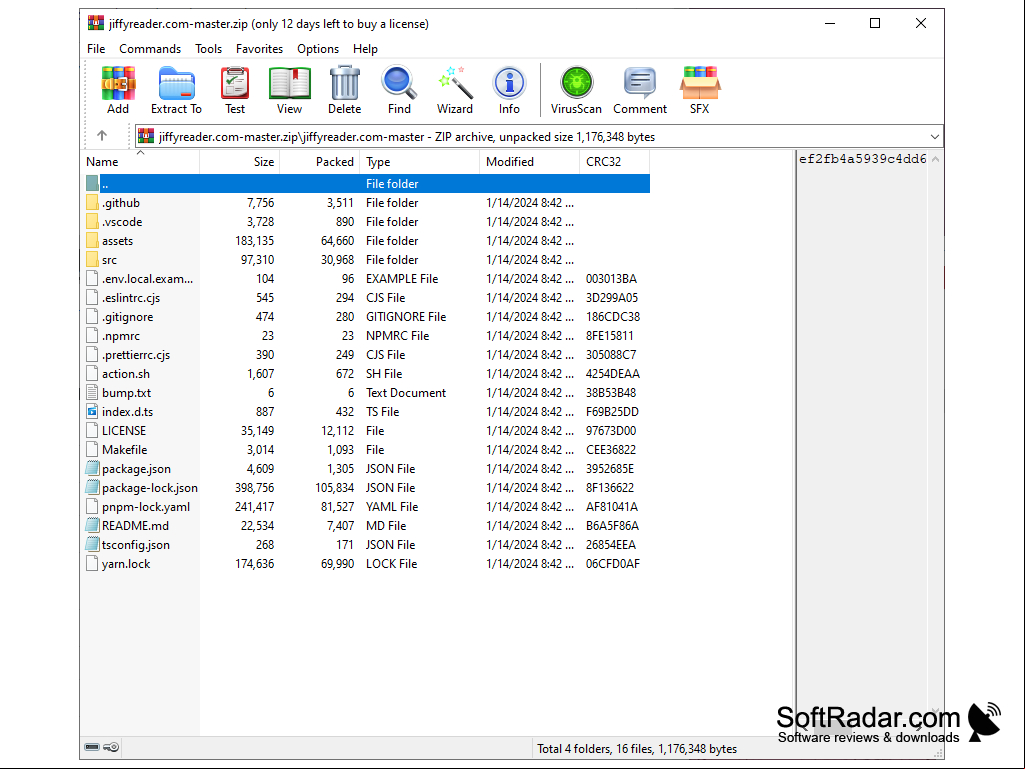This screenshot has width=1025, height=769.
Task: Click the drive icon in status bar
Action: [92, 747]
